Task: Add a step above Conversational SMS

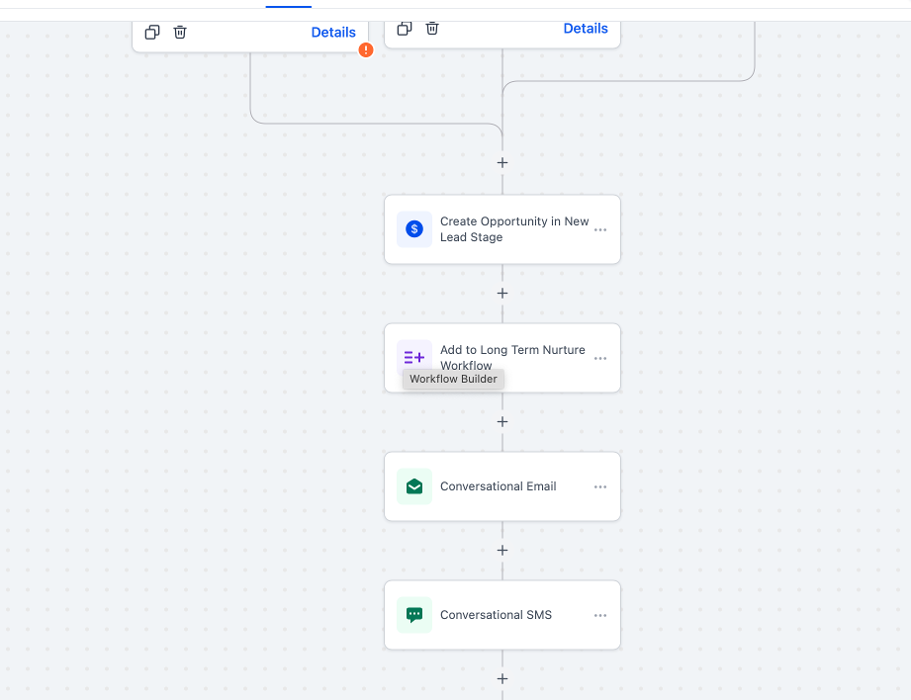Action: click(x=503, y=550)
